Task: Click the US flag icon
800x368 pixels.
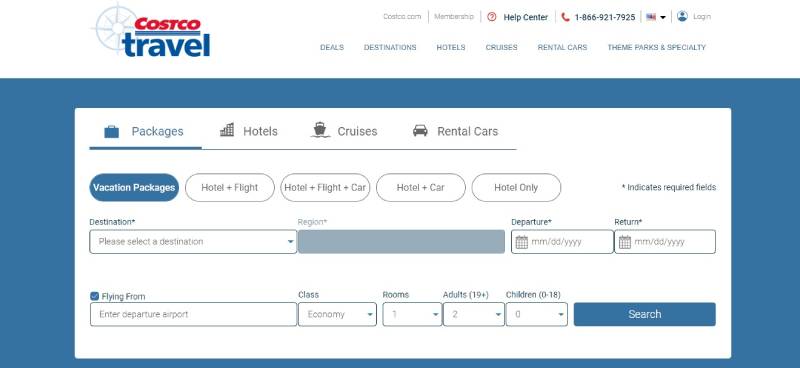Action: click(651, 17)
